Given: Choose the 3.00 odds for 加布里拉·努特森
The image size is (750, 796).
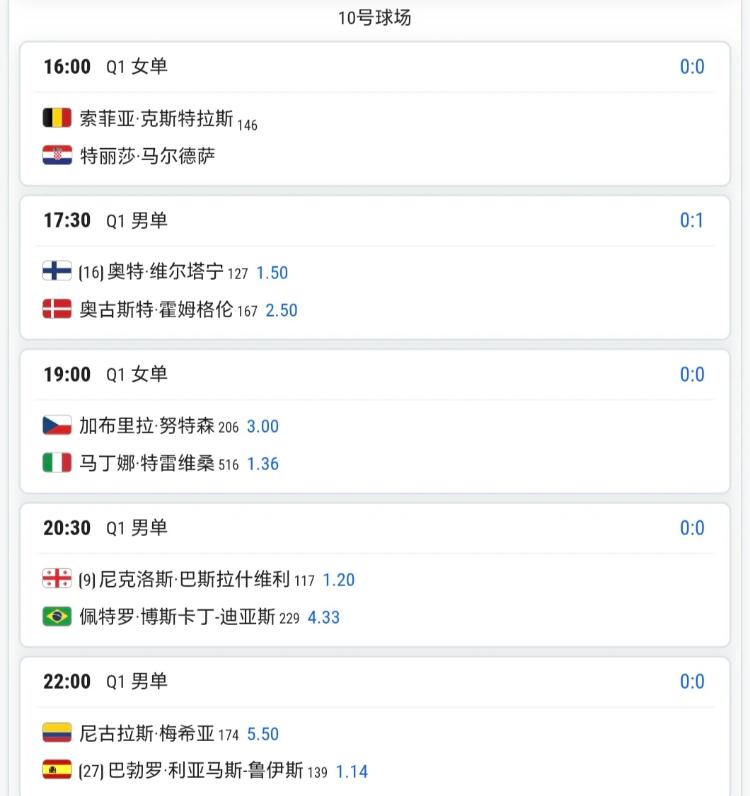Looking at the screenshot, I should pyautogui.click(x=263, y=426).
